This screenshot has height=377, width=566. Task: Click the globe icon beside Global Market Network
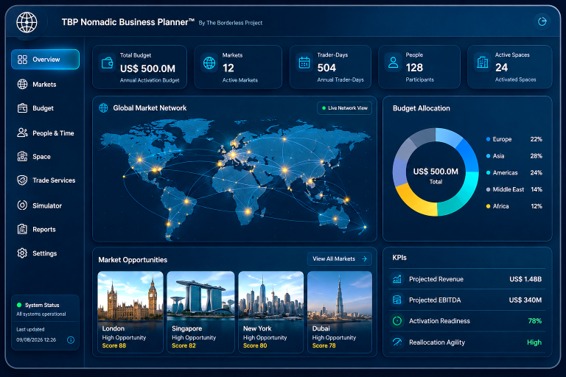[x=104, y=108]
